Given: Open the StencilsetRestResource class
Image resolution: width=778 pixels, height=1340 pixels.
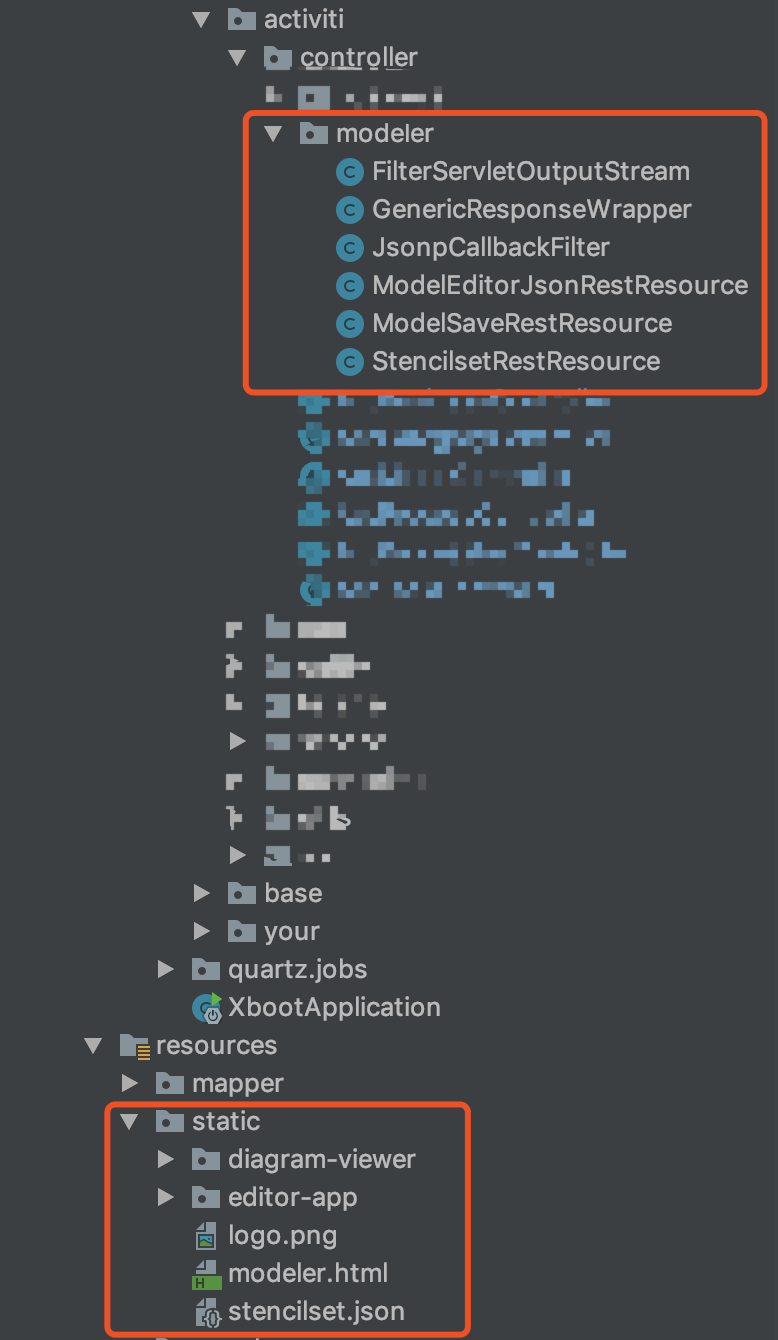Looking at the screenshot, I should click(510, 361).
